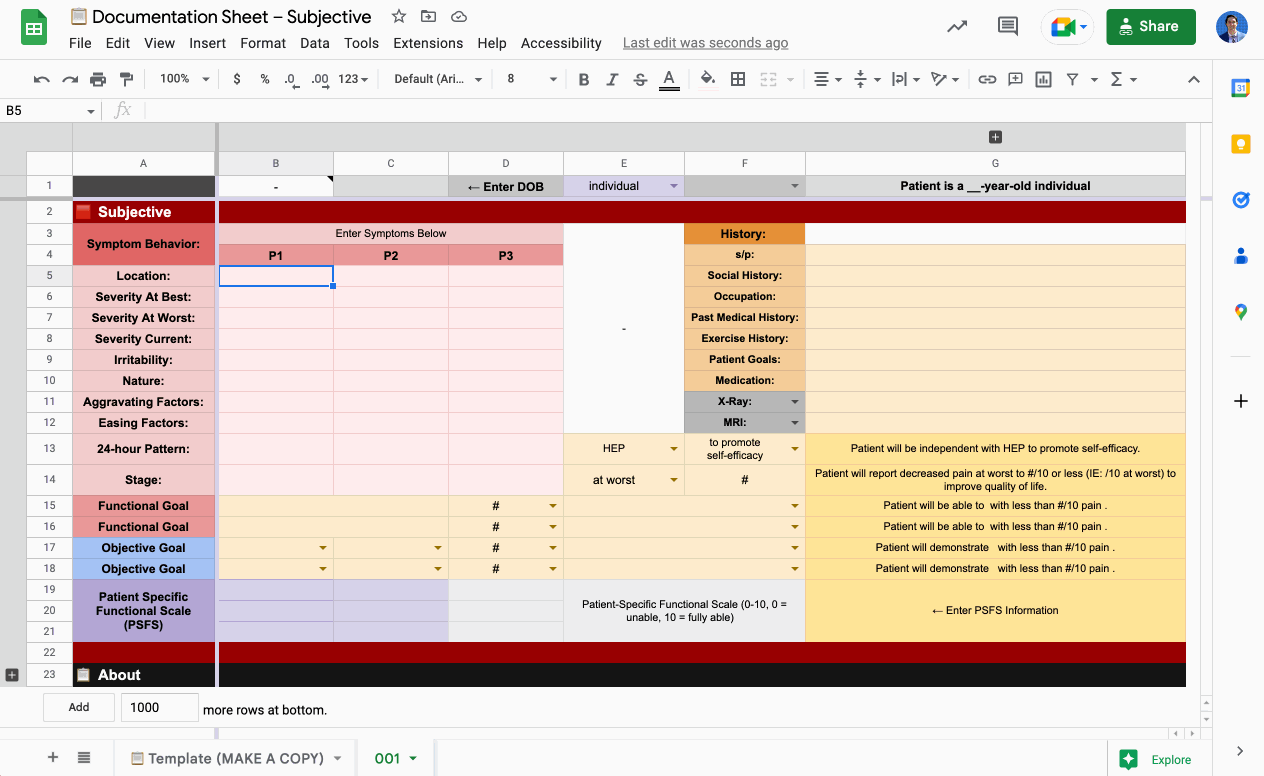Viewport: 1264px width, 776px height.
Task: Open the Extensions menu
Action: pos(428,43)
